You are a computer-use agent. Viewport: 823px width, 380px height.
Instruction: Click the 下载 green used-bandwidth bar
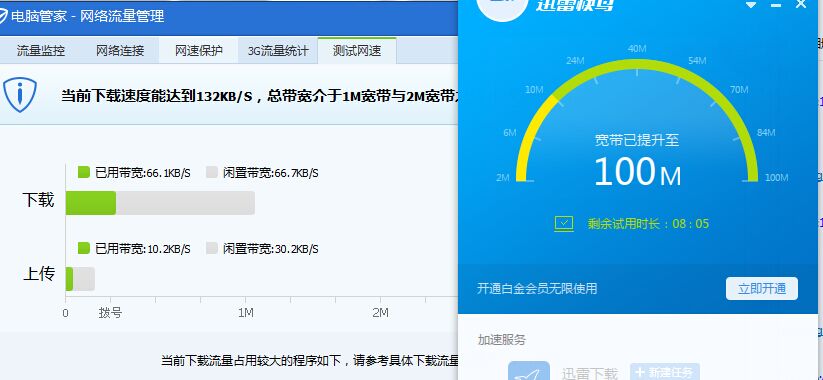91,203
